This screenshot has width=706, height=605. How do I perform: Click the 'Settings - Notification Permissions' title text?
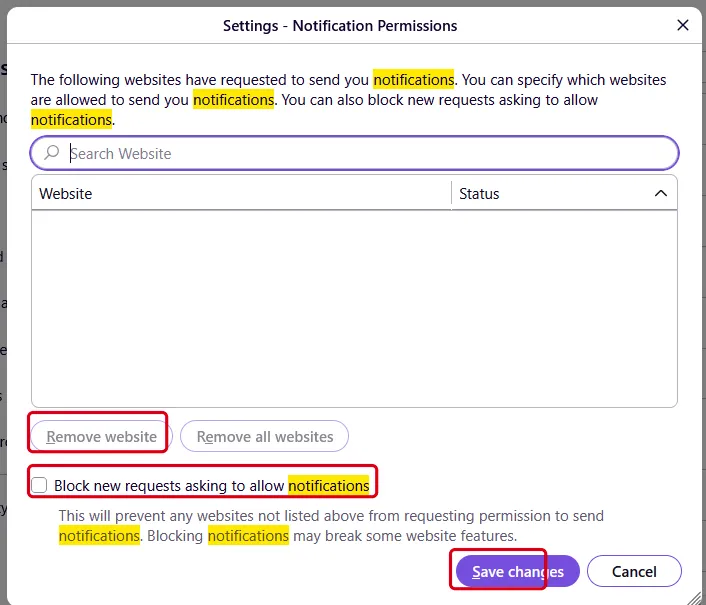(x=340, y=26)
